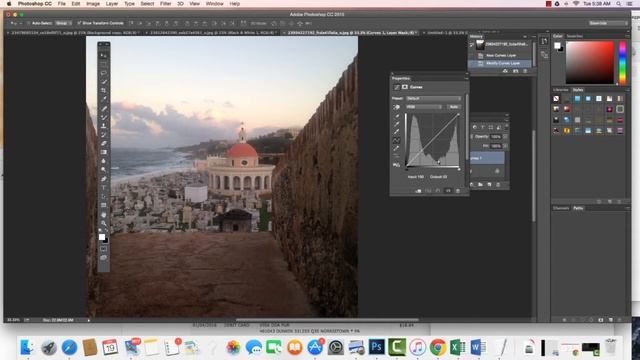Select the Clone Stamp tool
Image resolution: width=640 pixels, height=360 pixels.
tap(104, 126)
